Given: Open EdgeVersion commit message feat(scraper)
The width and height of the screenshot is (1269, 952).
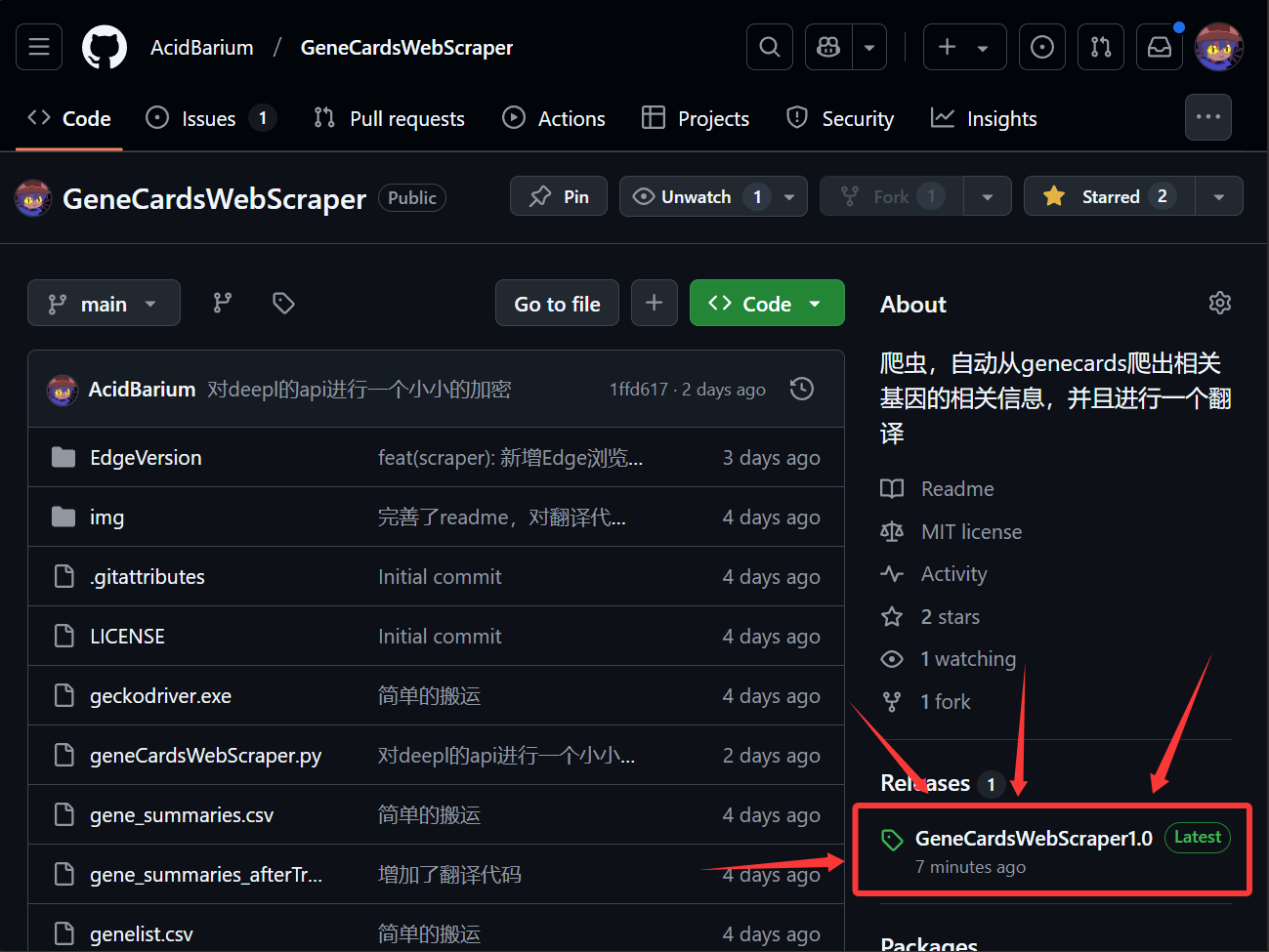Looking at the screenshot, I should (510, 457).
